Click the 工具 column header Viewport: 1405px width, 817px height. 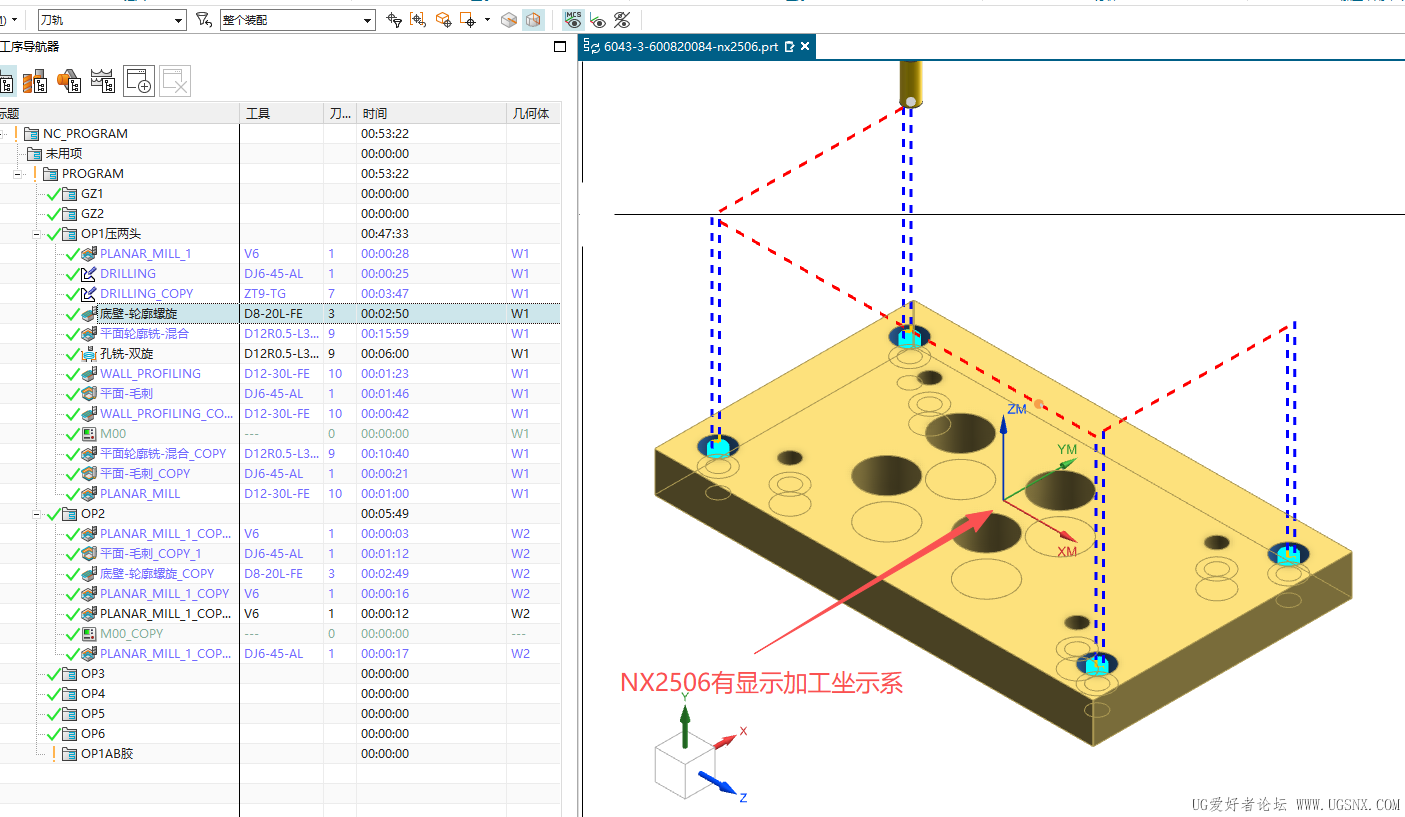coord(258,113)
